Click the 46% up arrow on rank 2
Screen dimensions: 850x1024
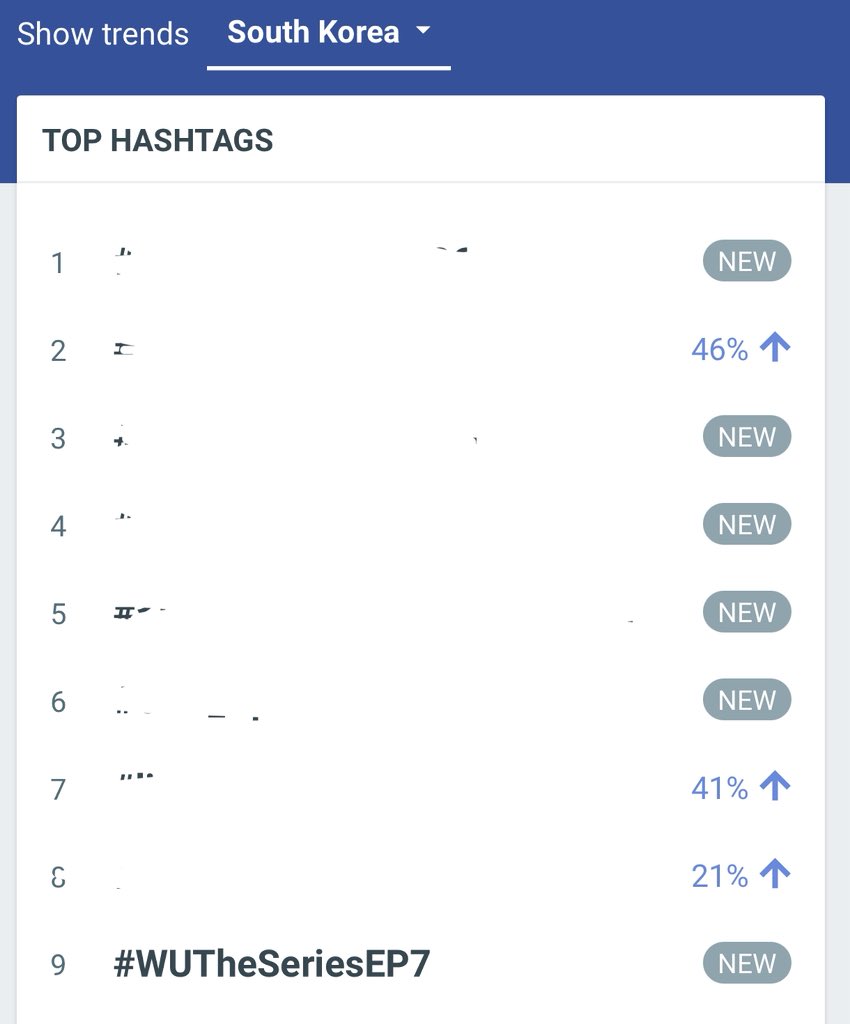(x=775, y=347)
